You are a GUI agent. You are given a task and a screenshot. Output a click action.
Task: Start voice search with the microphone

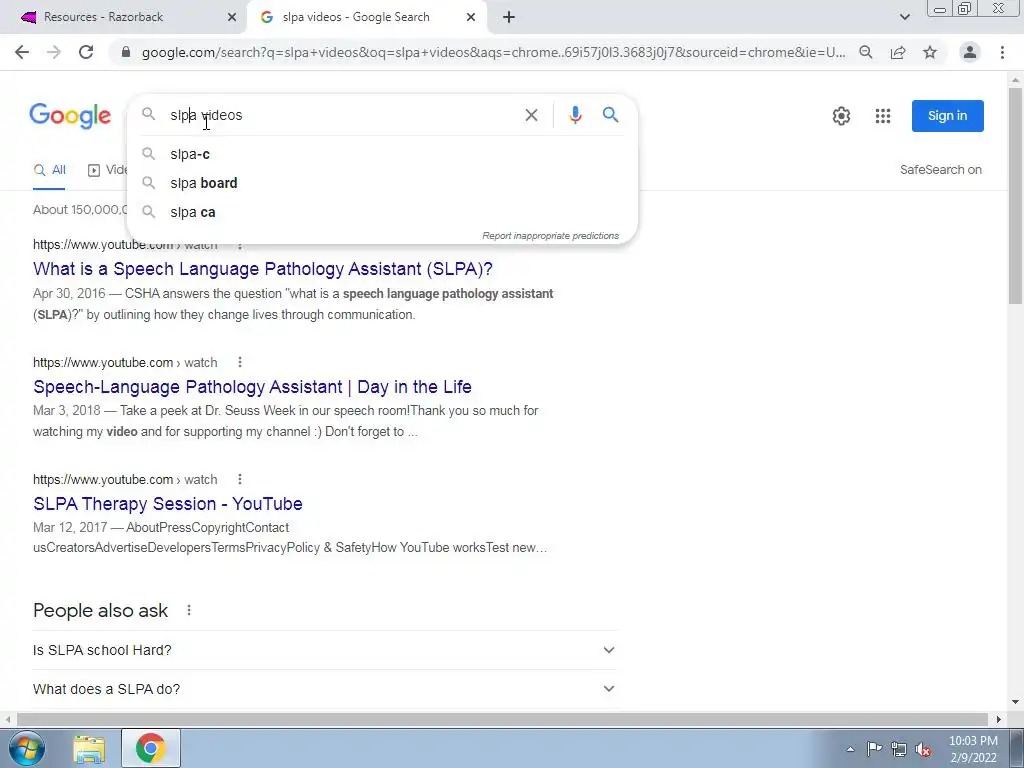click(575, 115)
